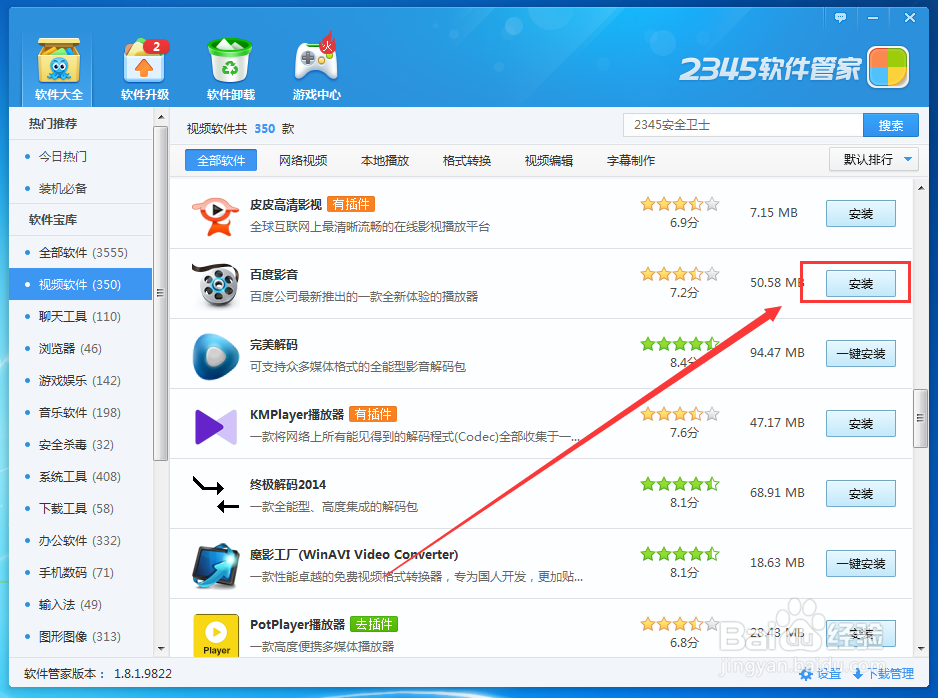Install 终极解码2014 with 安装 button
This screenshot has width=938, height=698.
[x=861, y=493]
